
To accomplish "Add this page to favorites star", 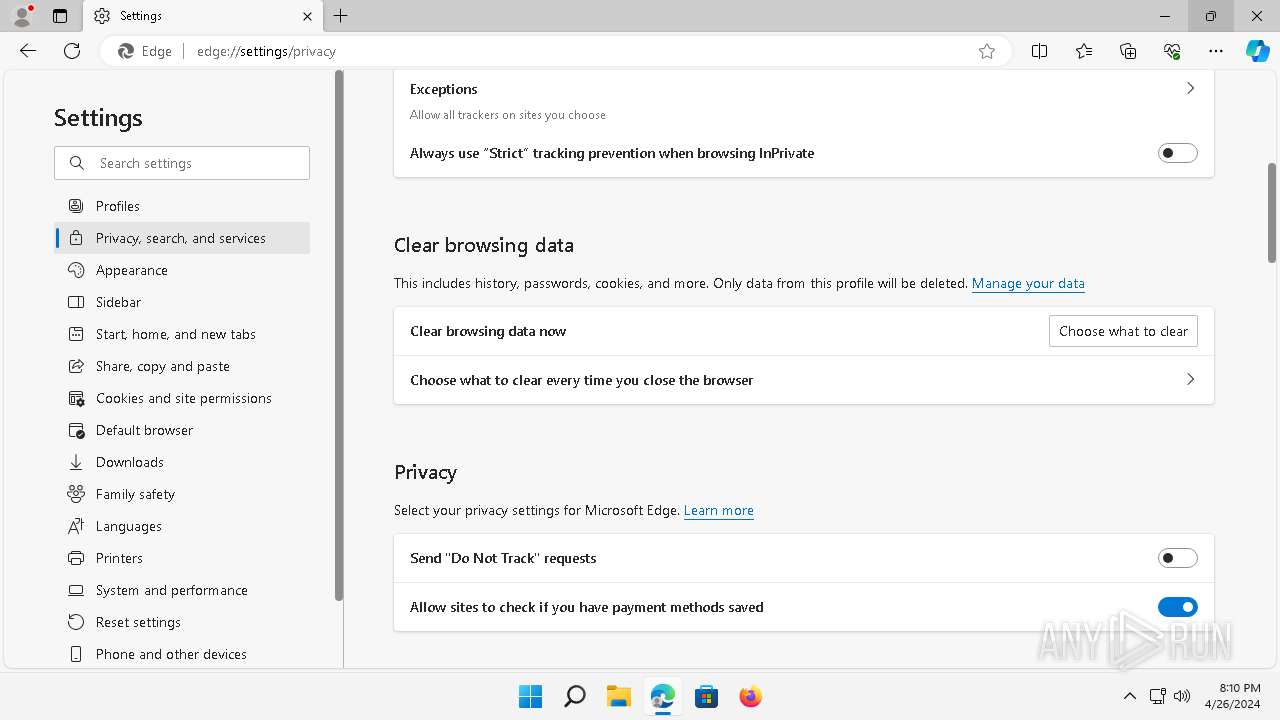I will click(x=987, y=51).
